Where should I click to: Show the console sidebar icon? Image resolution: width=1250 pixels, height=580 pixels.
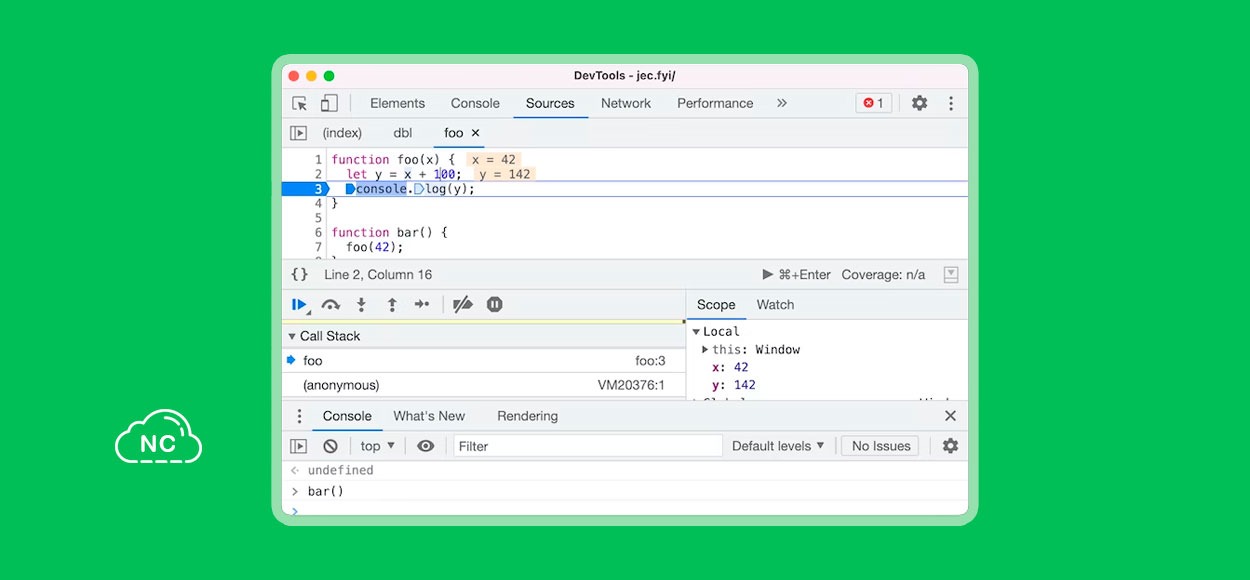pos(298,446)
